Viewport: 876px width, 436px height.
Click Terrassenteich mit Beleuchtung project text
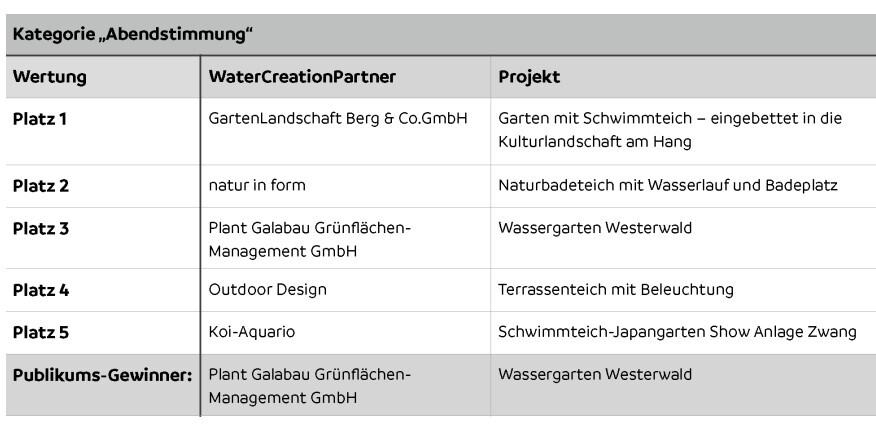(x=616, y=290)
